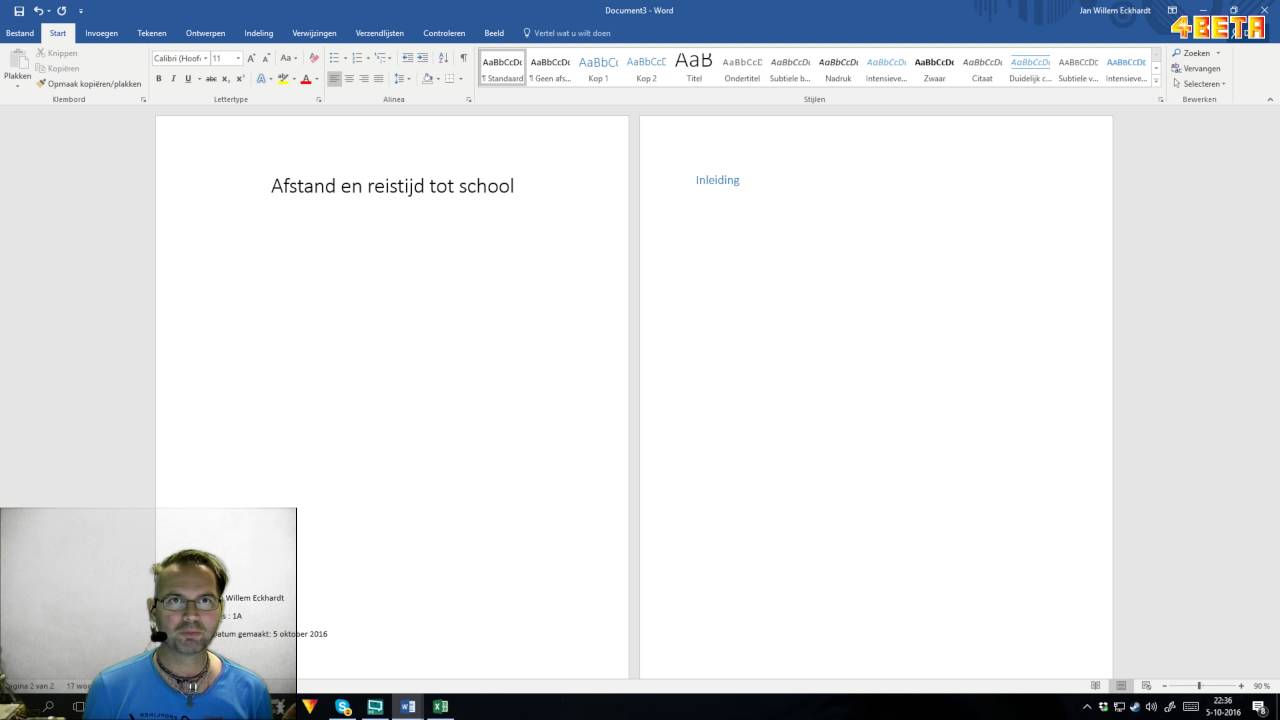This screenshot has width=1280, height=720.
Task: Switch to the Controleren tab
Action: [x=444, y=33]
